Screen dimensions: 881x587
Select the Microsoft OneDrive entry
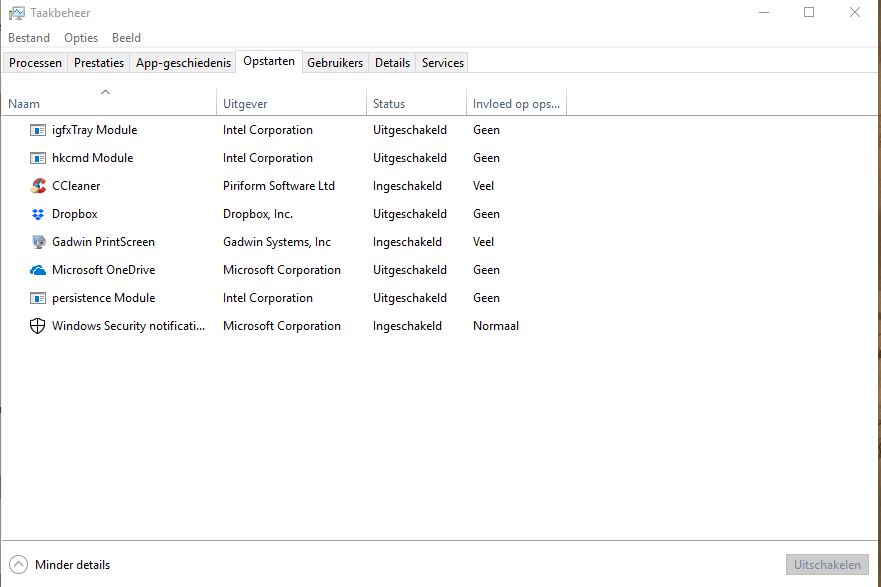pos(103,270)
